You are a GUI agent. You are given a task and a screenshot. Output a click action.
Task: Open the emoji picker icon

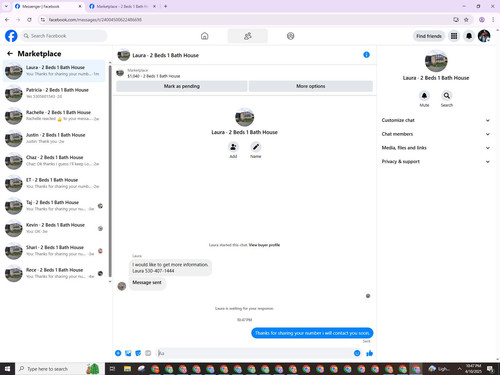(x=357, y=353)
